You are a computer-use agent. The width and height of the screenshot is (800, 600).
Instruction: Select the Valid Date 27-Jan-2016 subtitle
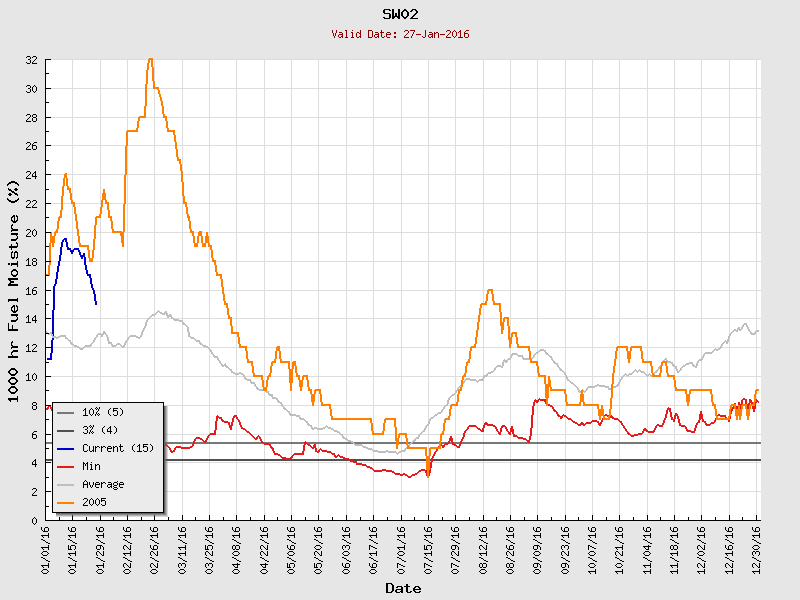pos(400,34)
